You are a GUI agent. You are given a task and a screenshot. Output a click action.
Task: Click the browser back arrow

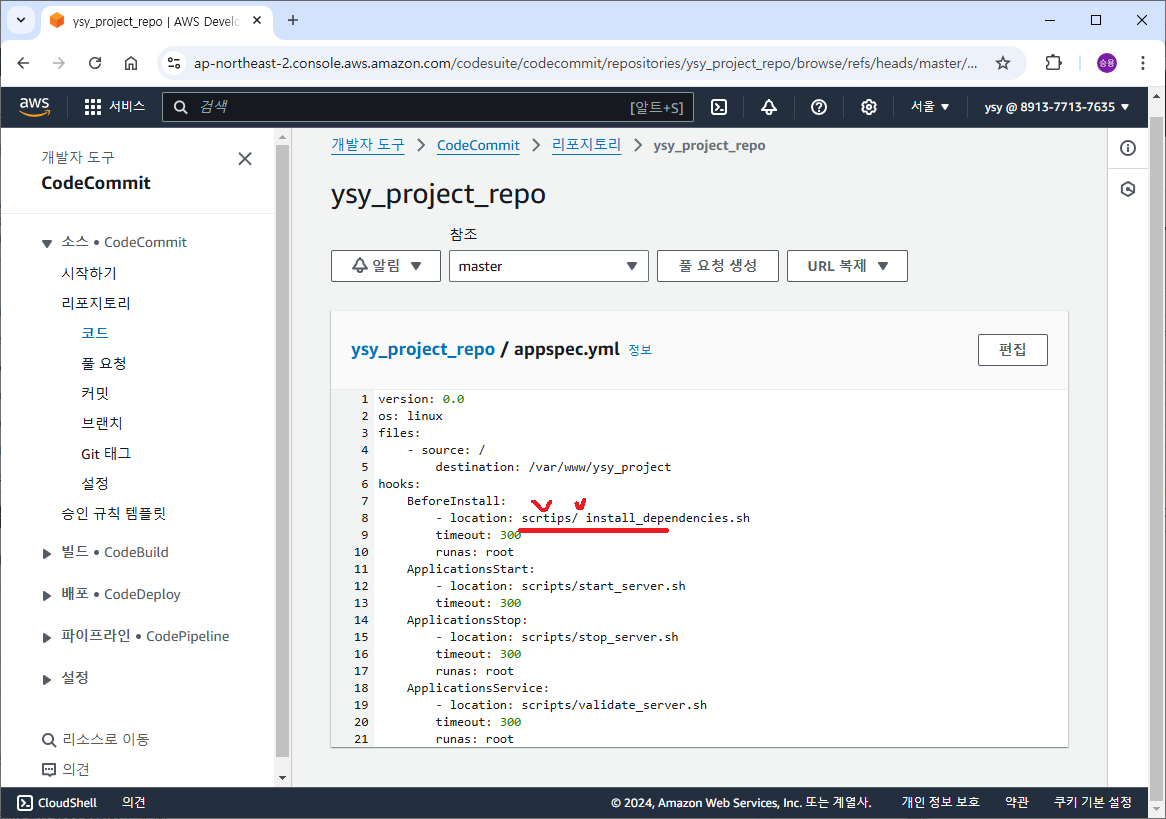[23, 63]
